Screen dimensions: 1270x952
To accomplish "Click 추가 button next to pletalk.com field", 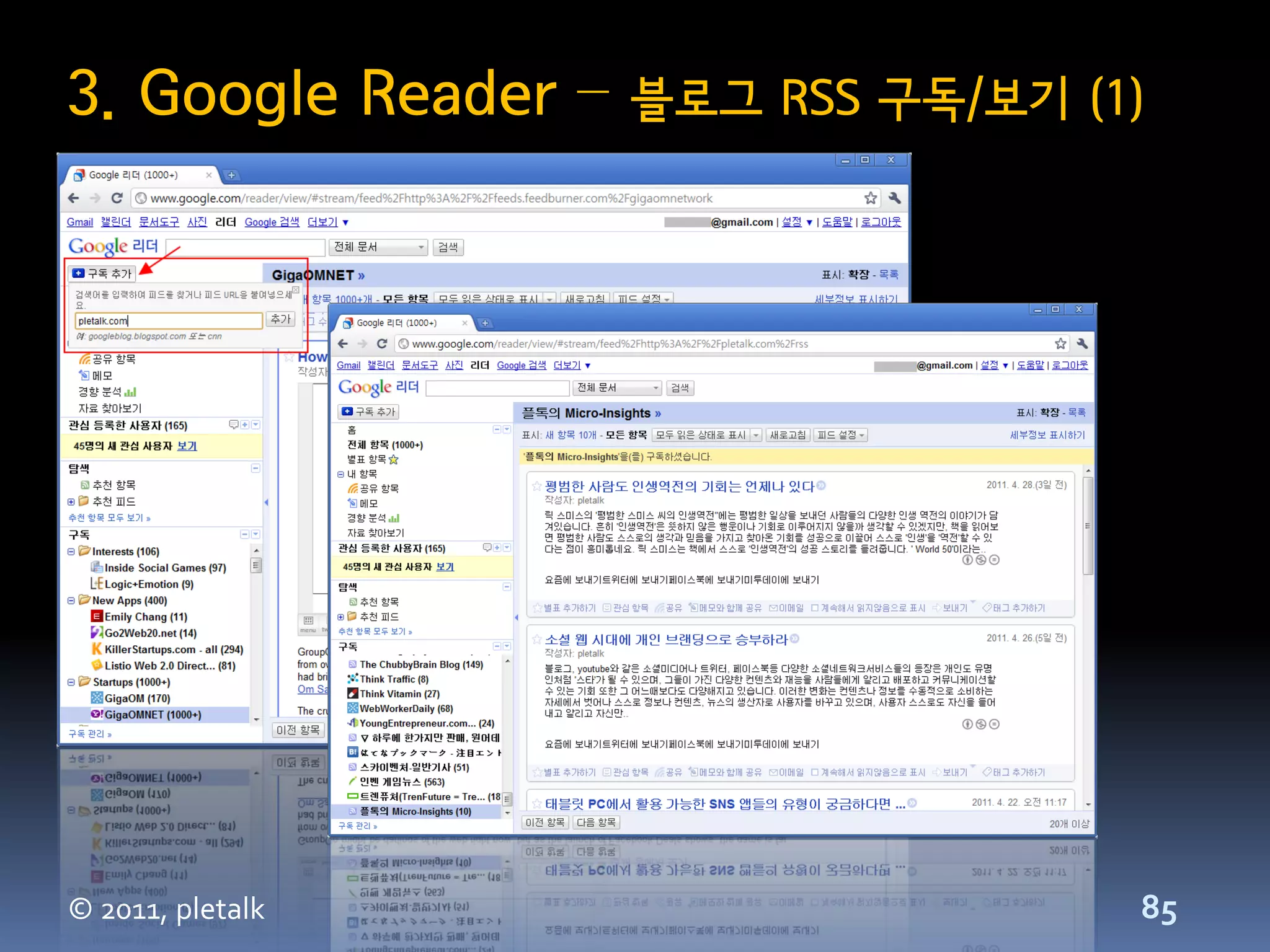I will coord(280,319).
